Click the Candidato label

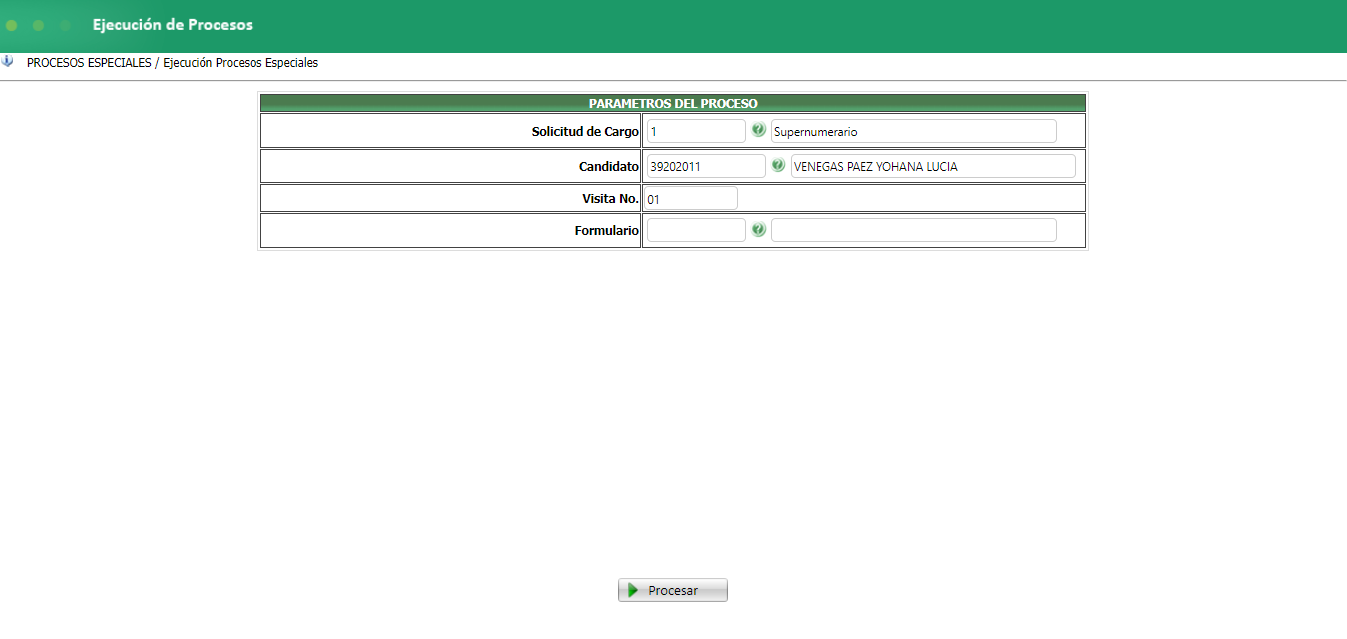click(608, 166)
